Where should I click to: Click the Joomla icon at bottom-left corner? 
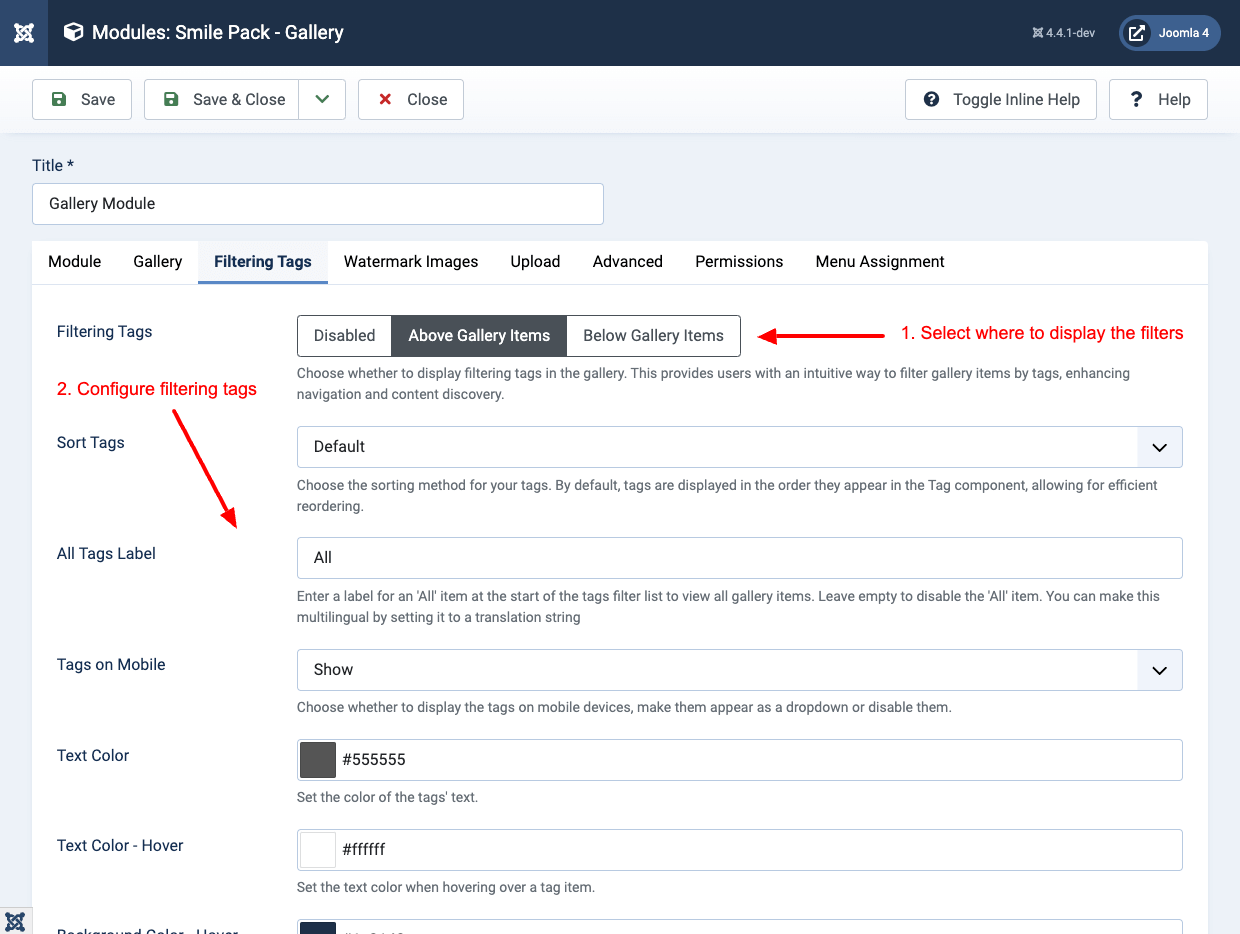(15, 921)
